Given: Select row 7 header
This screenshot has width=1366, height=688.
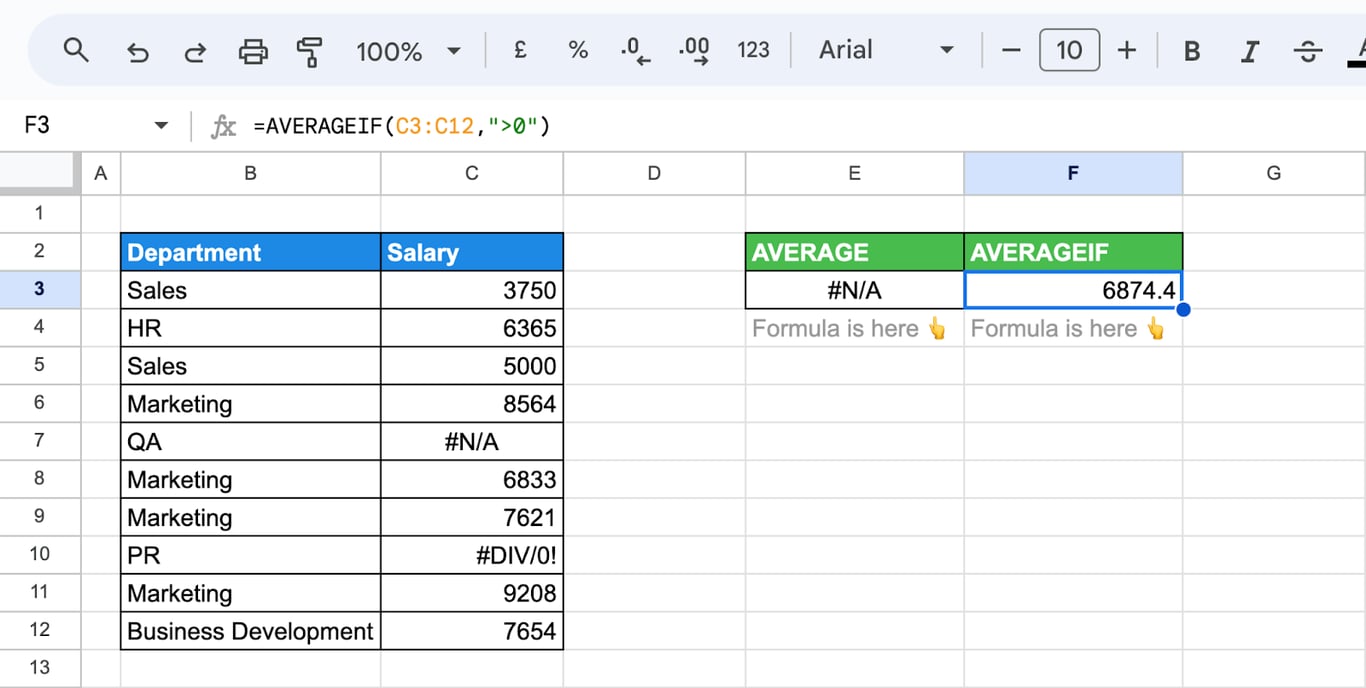Looking at the screenshot, I should (40, 440).
